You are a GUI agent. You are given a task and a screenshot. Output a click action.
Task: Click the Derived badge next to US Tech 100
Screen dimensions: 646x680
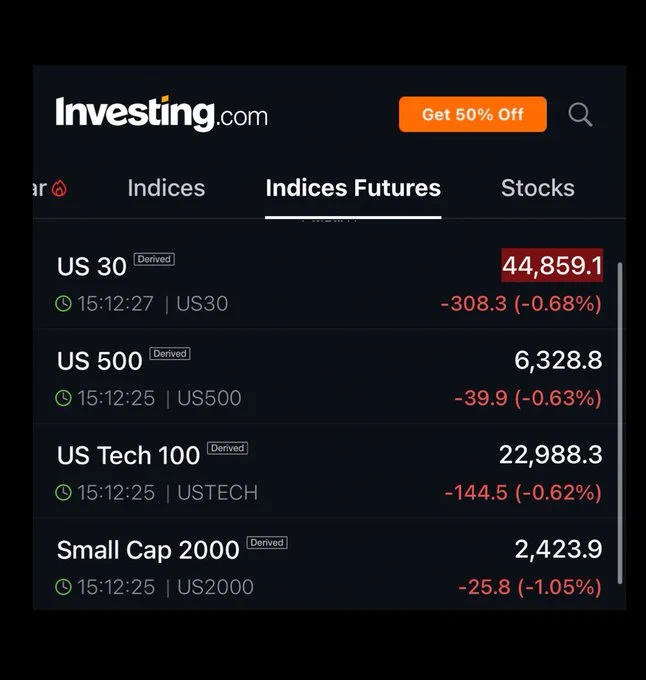click(x=227, y=448)
